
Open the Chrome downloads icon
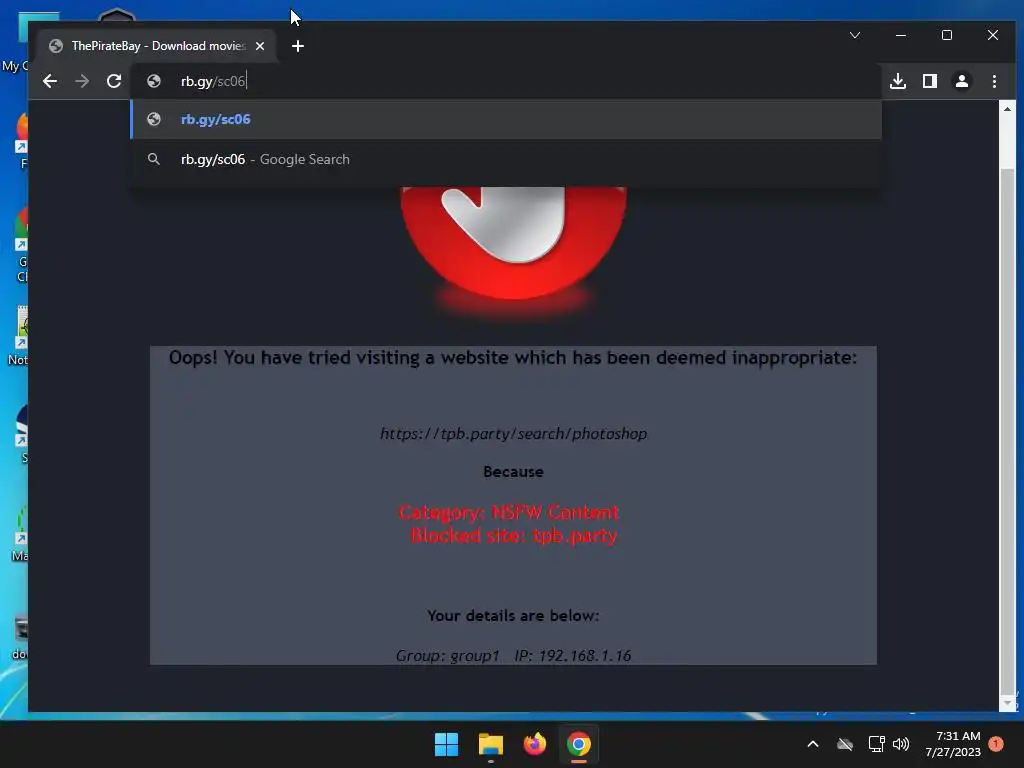coord(898,81)
